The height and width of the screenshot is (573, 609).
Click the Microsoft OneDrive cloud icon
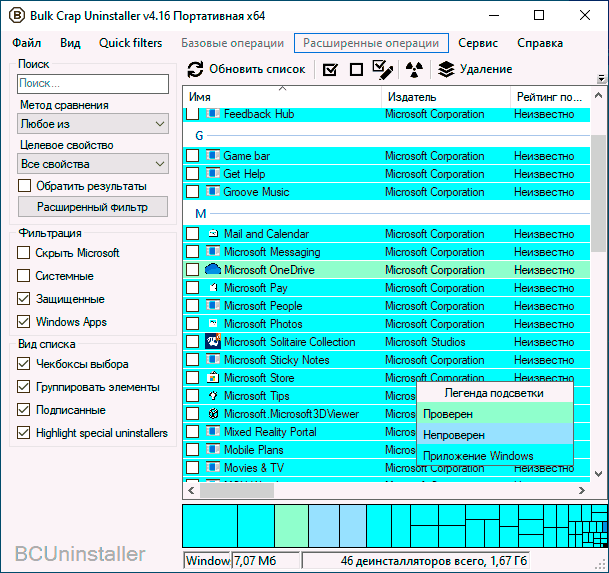pyautogui.click(x=213, y=269)
